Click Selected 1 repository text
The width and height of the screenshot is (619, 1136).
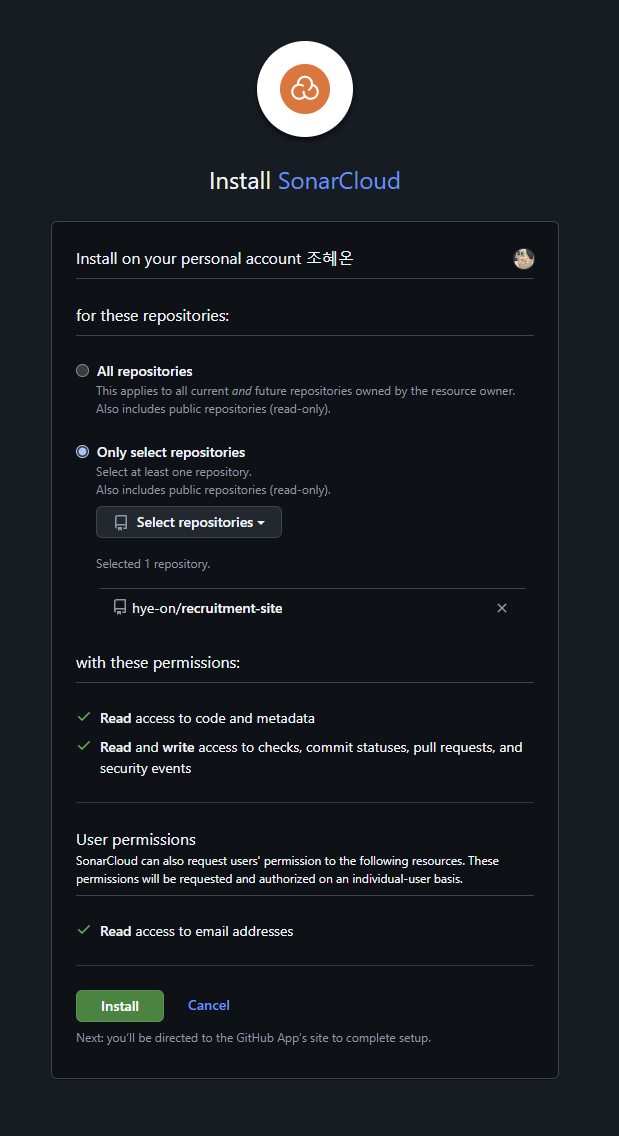pos(153,564)
